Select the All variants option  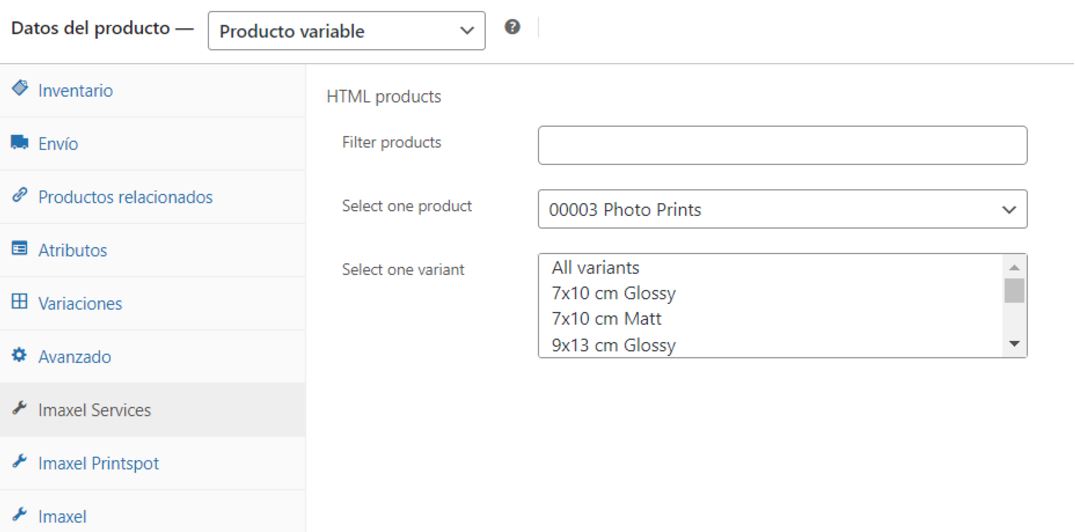tap(595, 268)
